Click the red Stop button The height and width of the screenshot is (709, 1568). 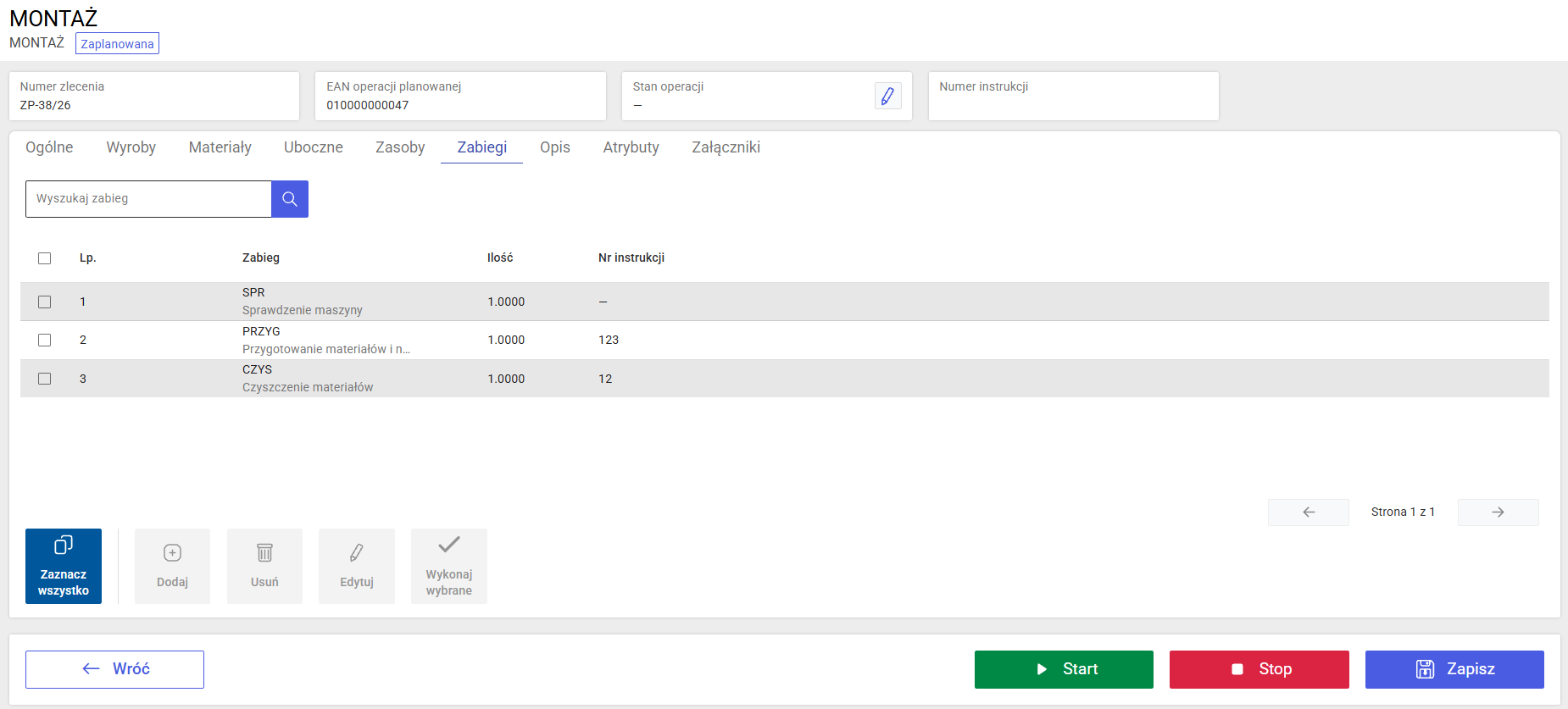tap(1259, 669)
